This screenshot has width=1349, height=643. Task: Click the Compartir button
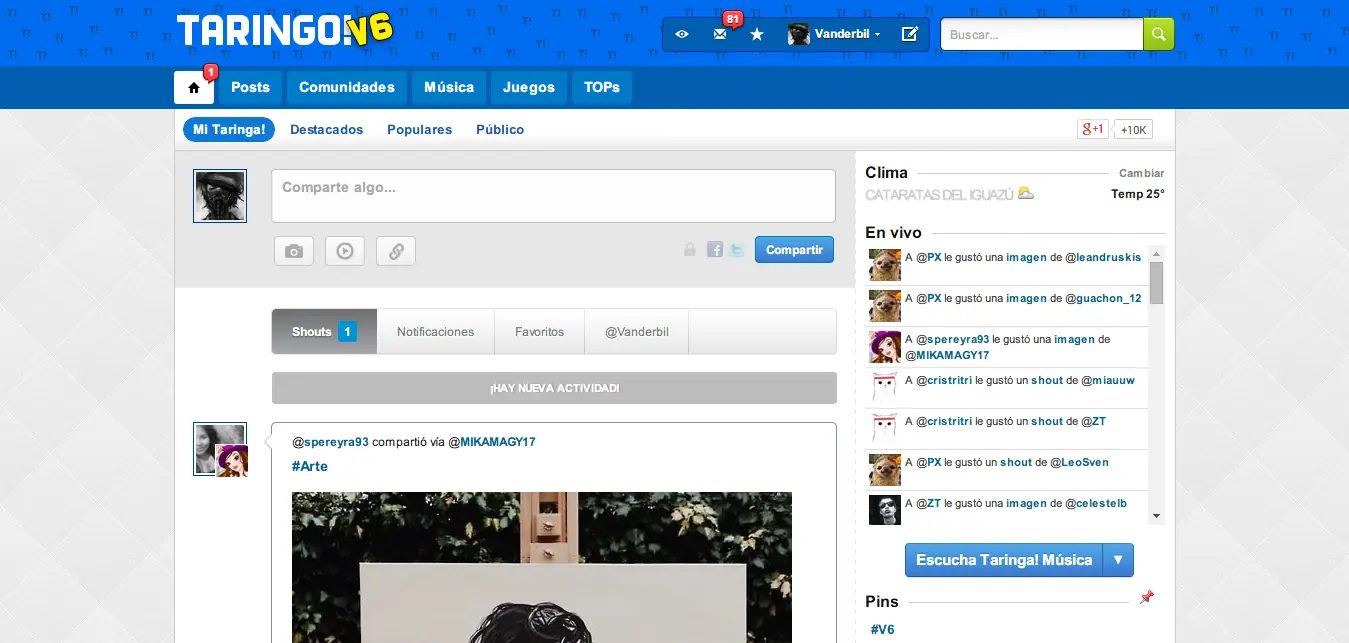click(794, 250)
